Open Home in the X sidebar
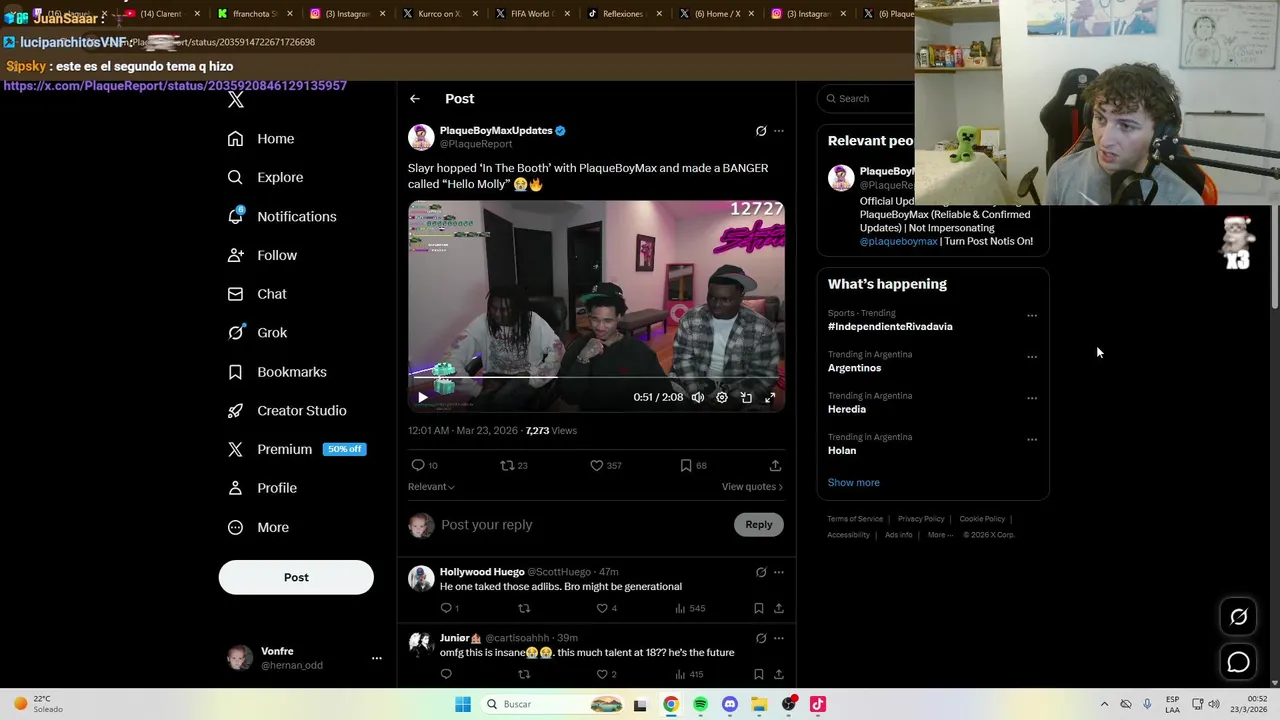 click(260, 139)
